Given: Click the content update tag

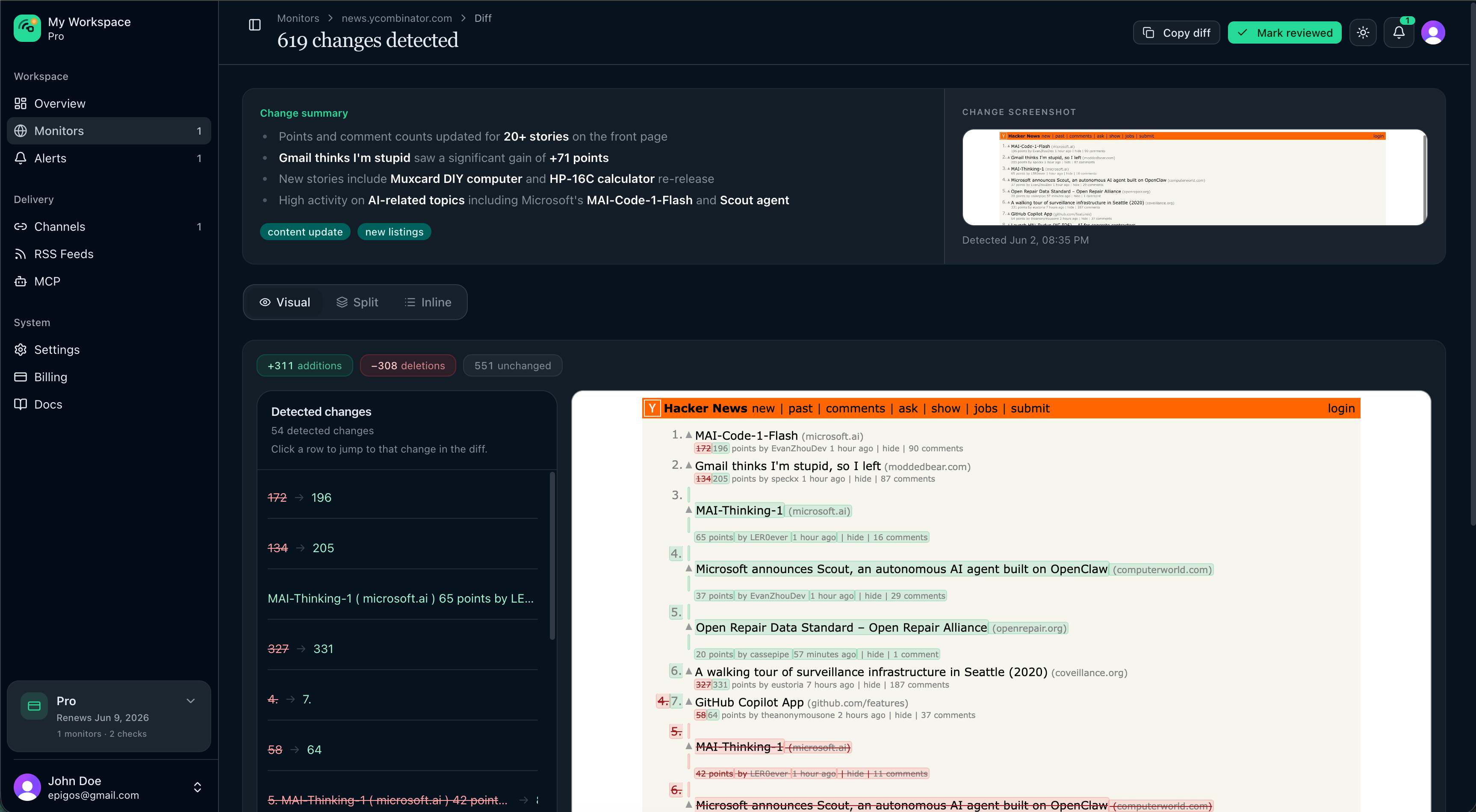Looking at the screenshot, I should 305,232.
